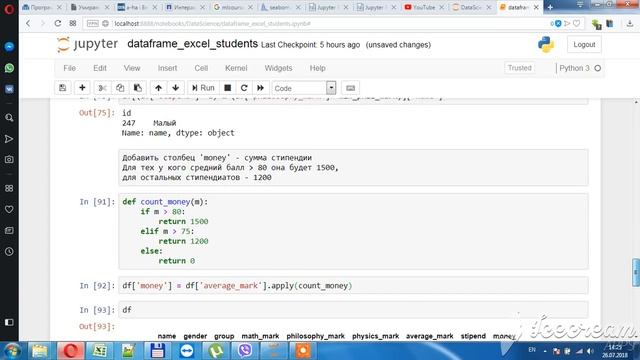Switch to the seaborn browser tab
640x360 pixels.
(281, 7)
